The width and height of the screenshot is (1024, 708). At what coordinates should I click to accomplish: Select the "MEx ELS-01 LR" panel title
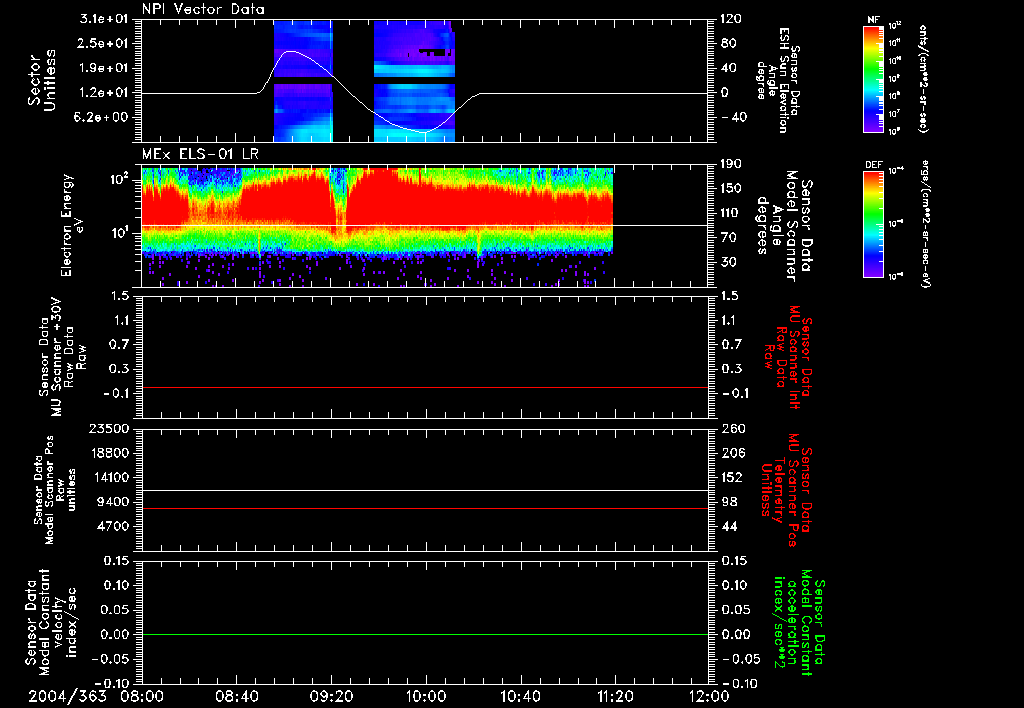200,155
